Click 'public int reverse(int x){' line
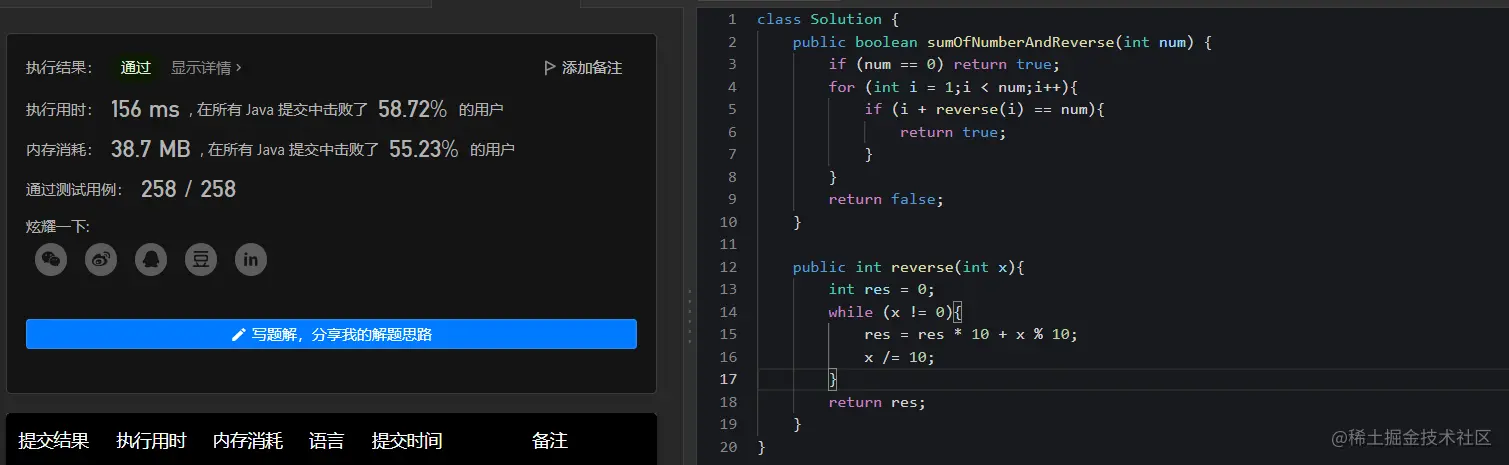This screenshot has height=465, width=1509. pos(909,267)
